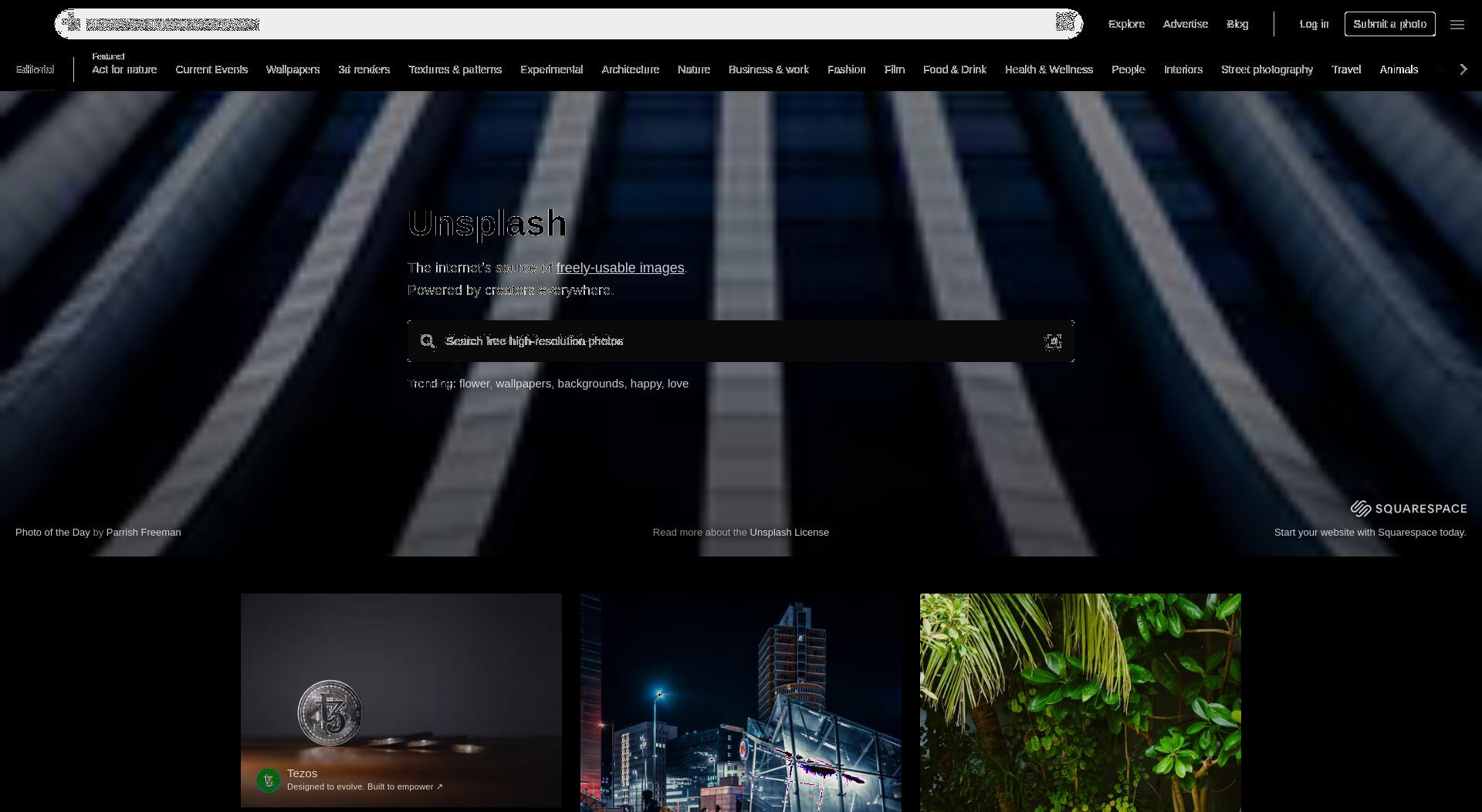
Task: Focus the top header search bar
Action: 569,24
